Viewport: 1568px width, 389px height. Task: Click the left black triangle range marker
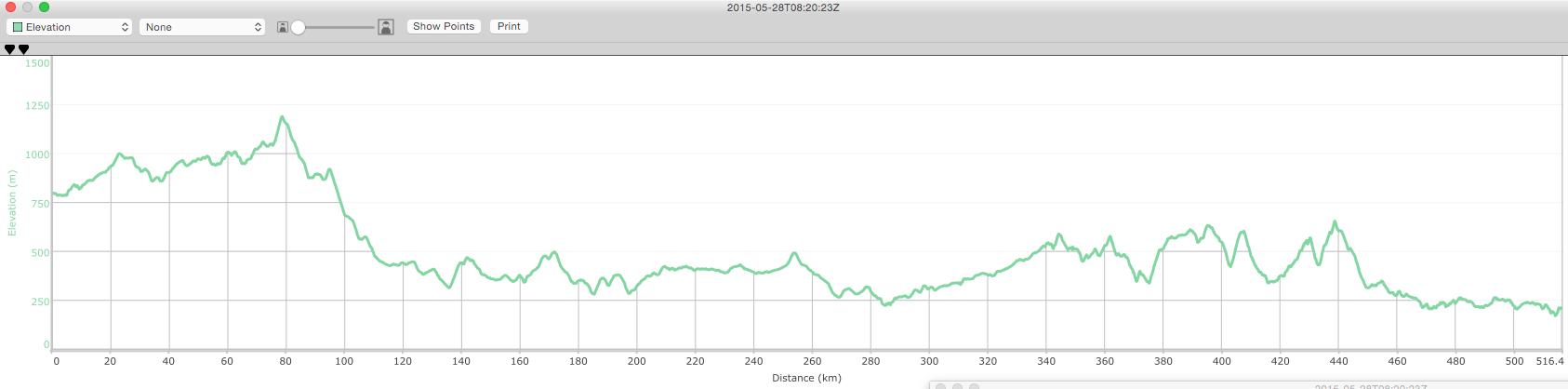10,49
